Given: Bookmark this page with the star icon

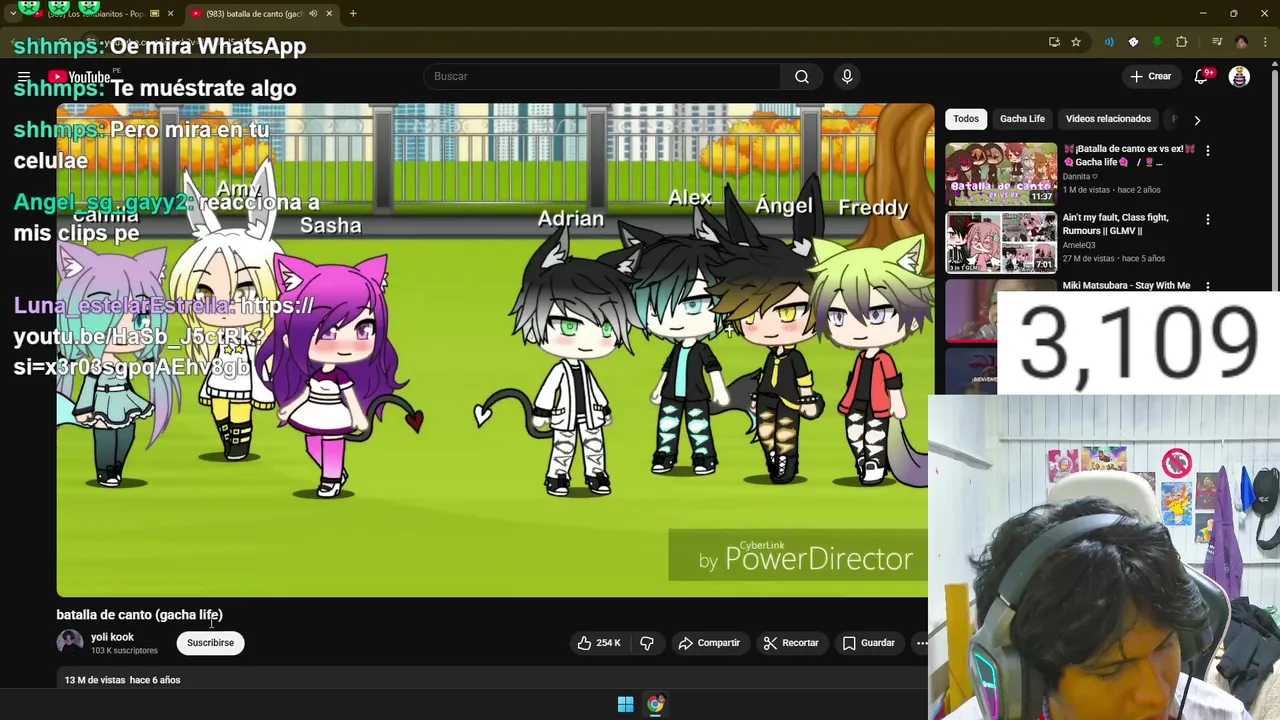Looking at the screenshot, I should click(x=1076, y=42).
